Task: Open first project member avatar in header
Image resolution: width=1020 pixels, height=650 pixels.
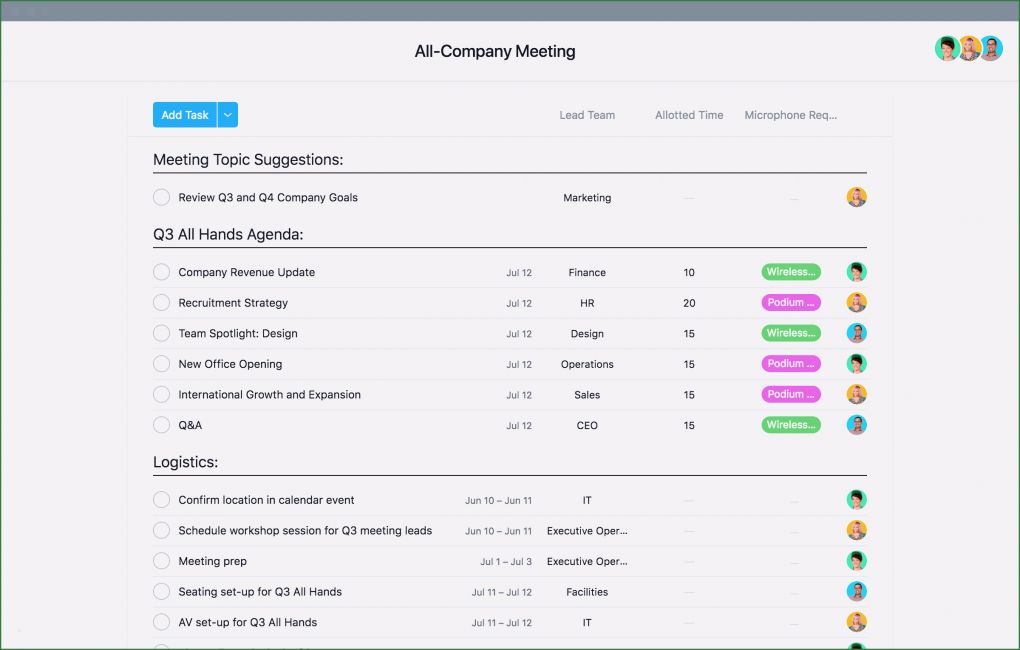Action: tap(946, 49)
